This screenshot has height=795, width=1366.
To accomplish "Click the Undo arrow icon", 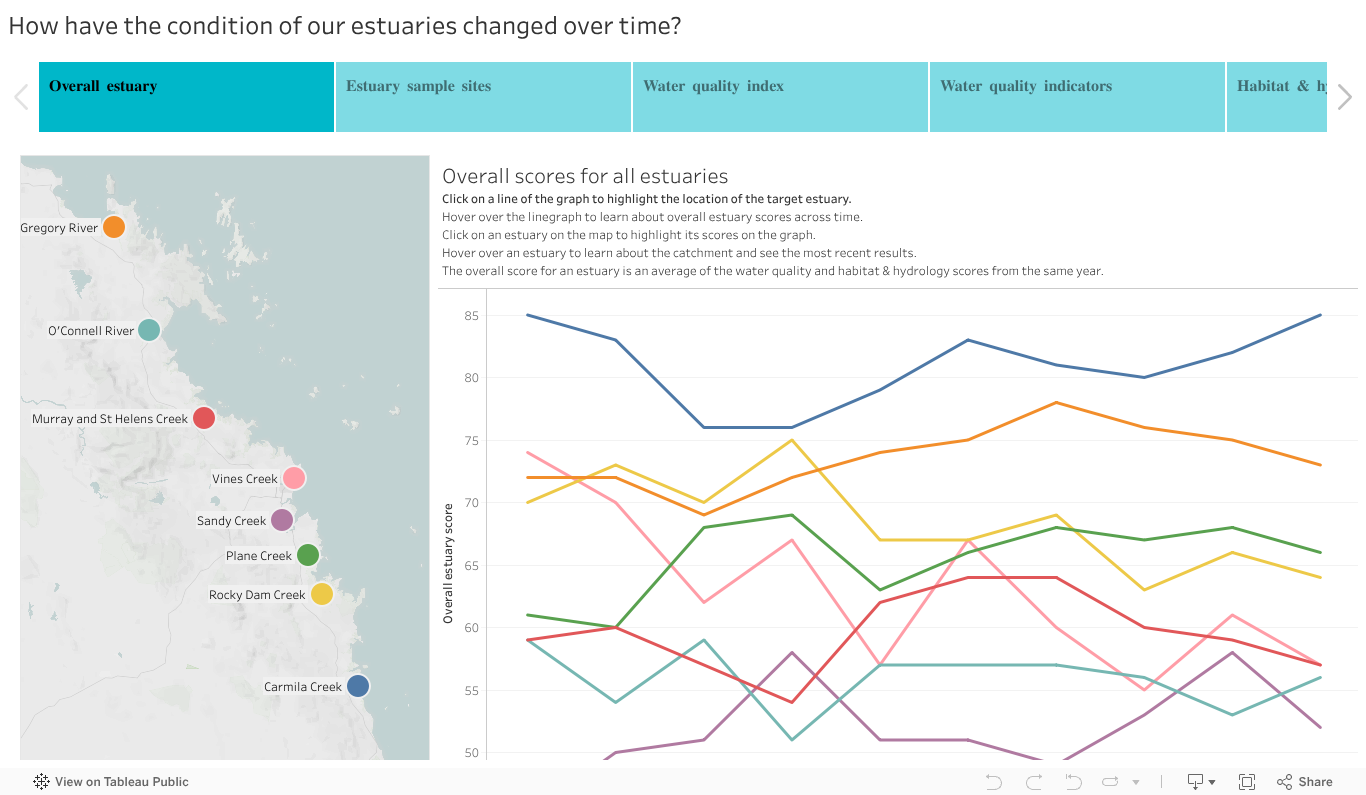I will coord(993,782).
